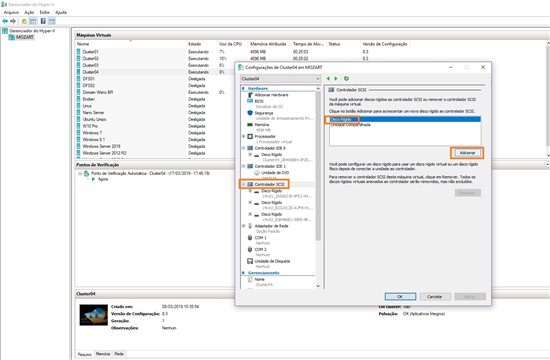This screenshot has height=360, width=550.
Task: Select COM 1 port in the tree
Action: click(x=260, y=238)
